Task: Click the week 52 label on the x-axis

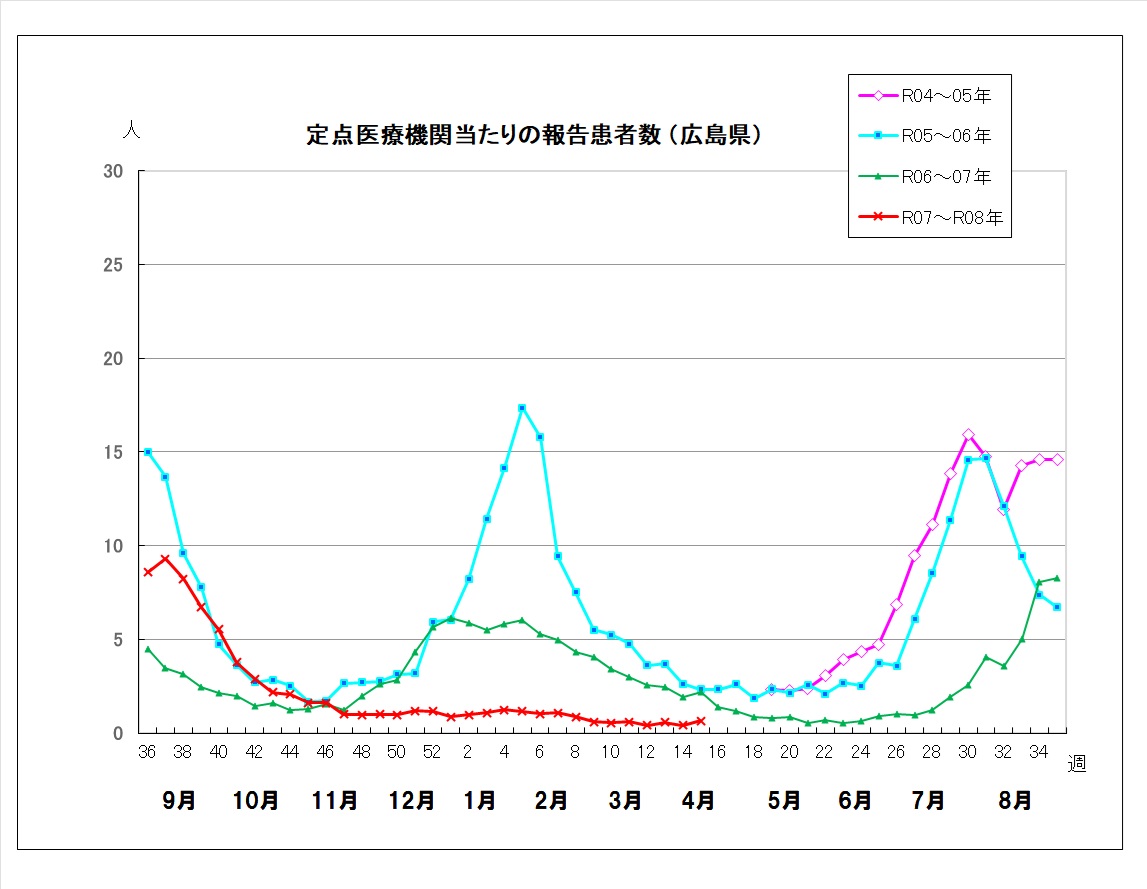Action: click(x=432, y=753)
